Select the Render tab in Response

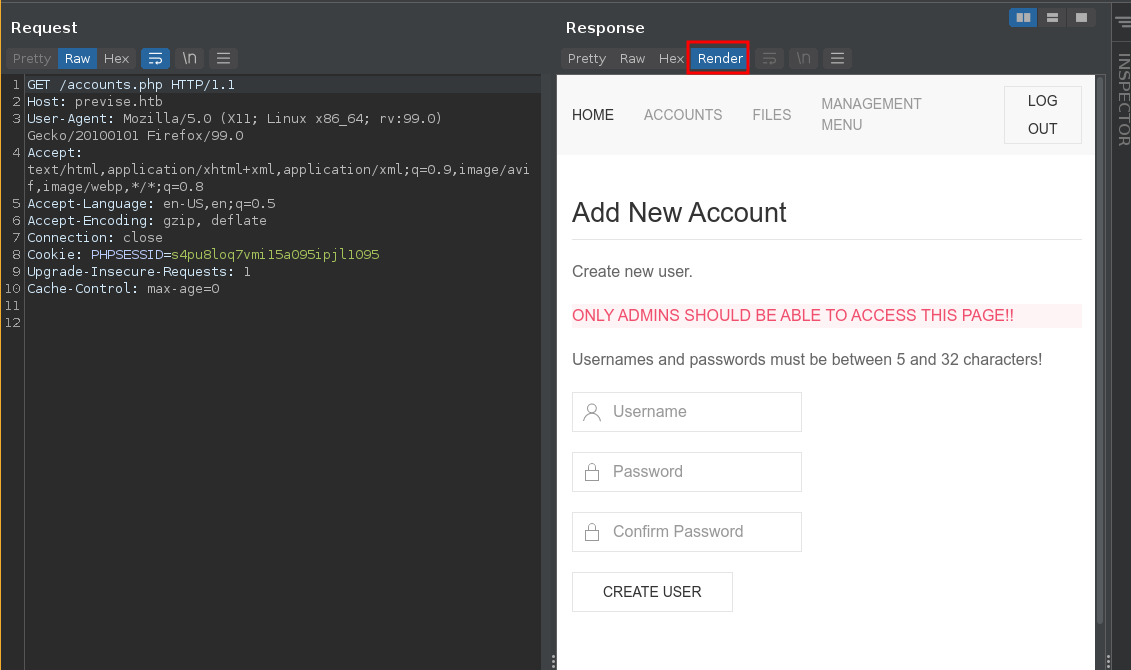pos(720,59)
